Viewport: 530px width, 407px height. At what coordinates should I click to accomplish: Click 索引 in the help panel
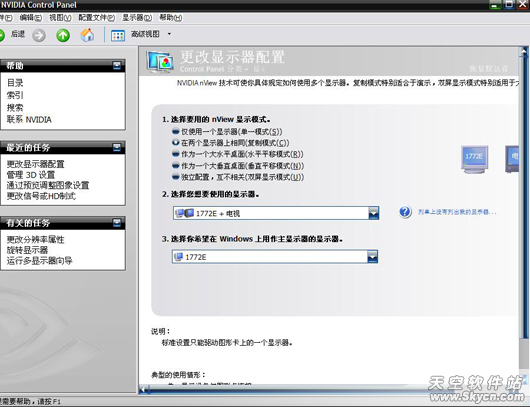click(15, 95)
